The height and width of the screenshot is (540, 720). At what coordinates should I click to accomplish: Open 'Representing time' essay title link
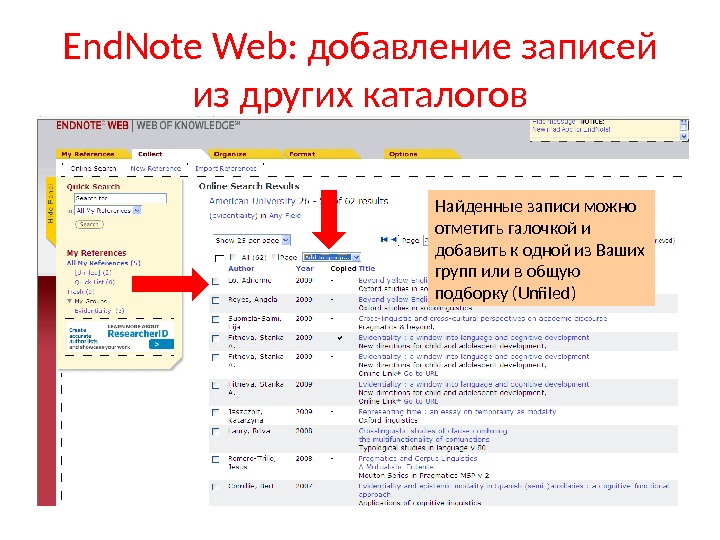457,411
